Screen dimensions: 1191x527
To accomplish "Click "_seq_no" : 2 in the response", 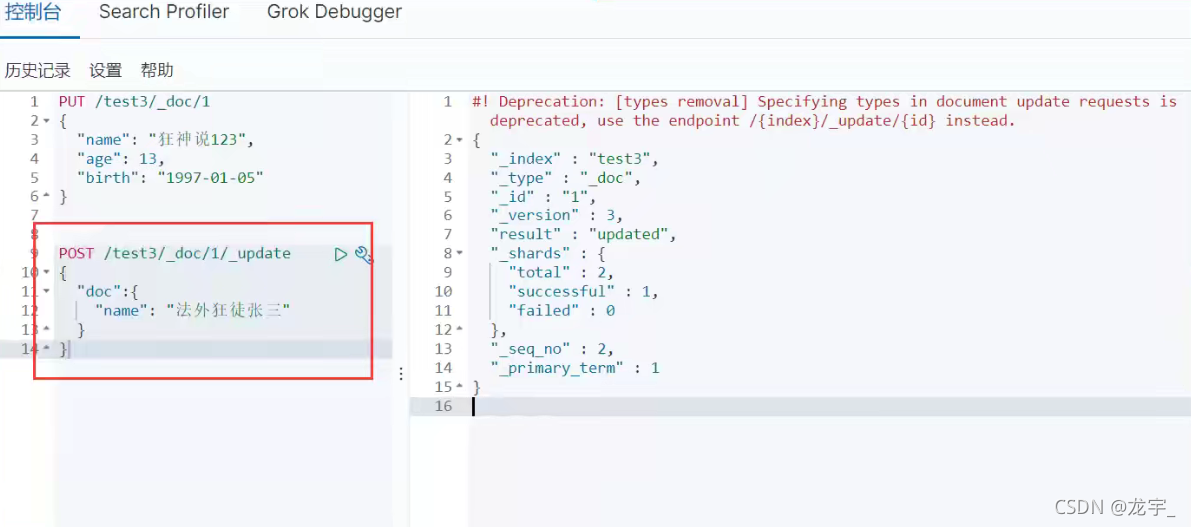I will (552, 349).
